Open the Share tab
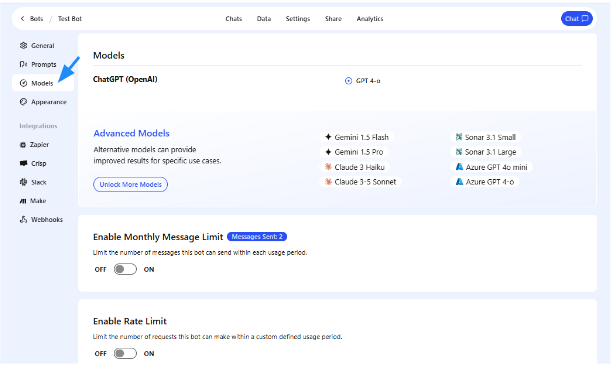 [x=333, y=18]
